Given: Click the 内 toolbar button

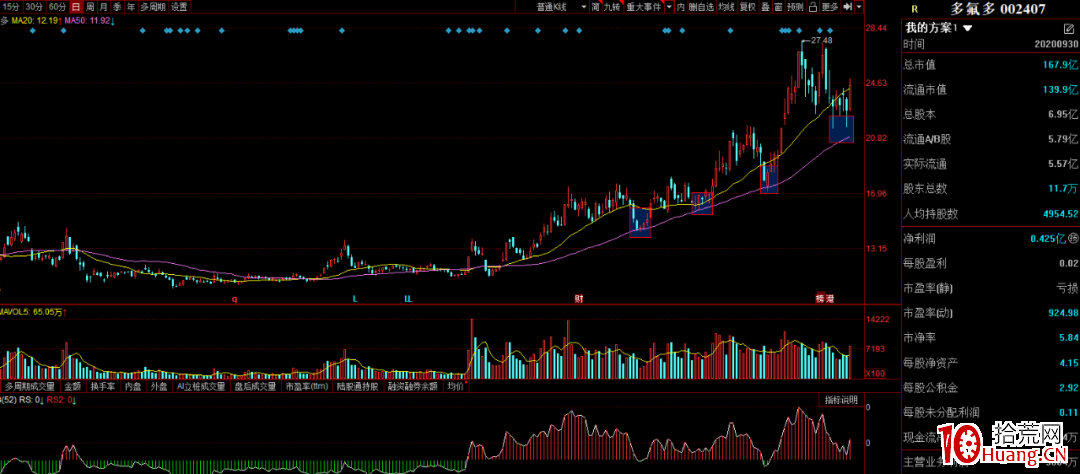Looking at the screenshot, I should (x=681, y=7).
